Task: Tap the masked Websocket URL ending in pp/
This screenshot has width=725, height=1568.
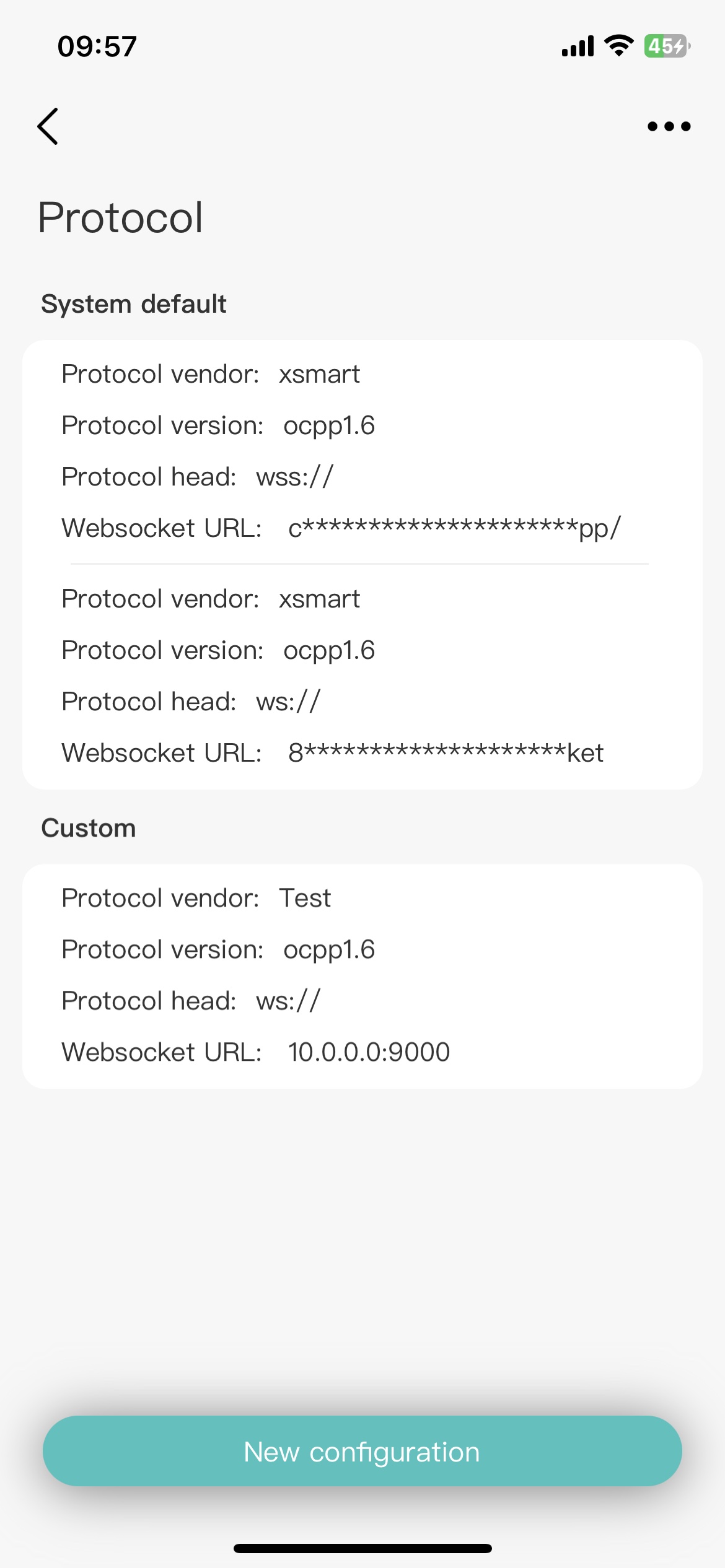Action: [454, 528]
